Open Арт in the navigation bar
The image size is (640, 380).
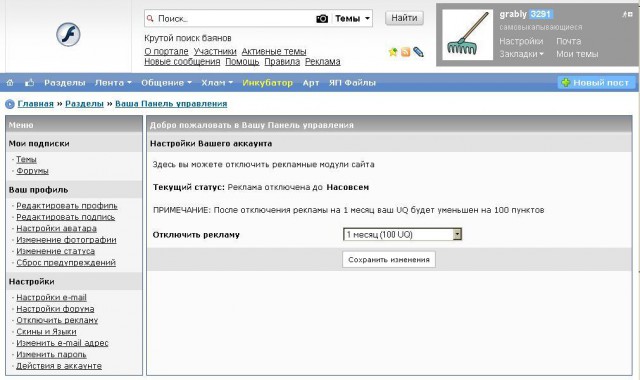tap(311, 83)
